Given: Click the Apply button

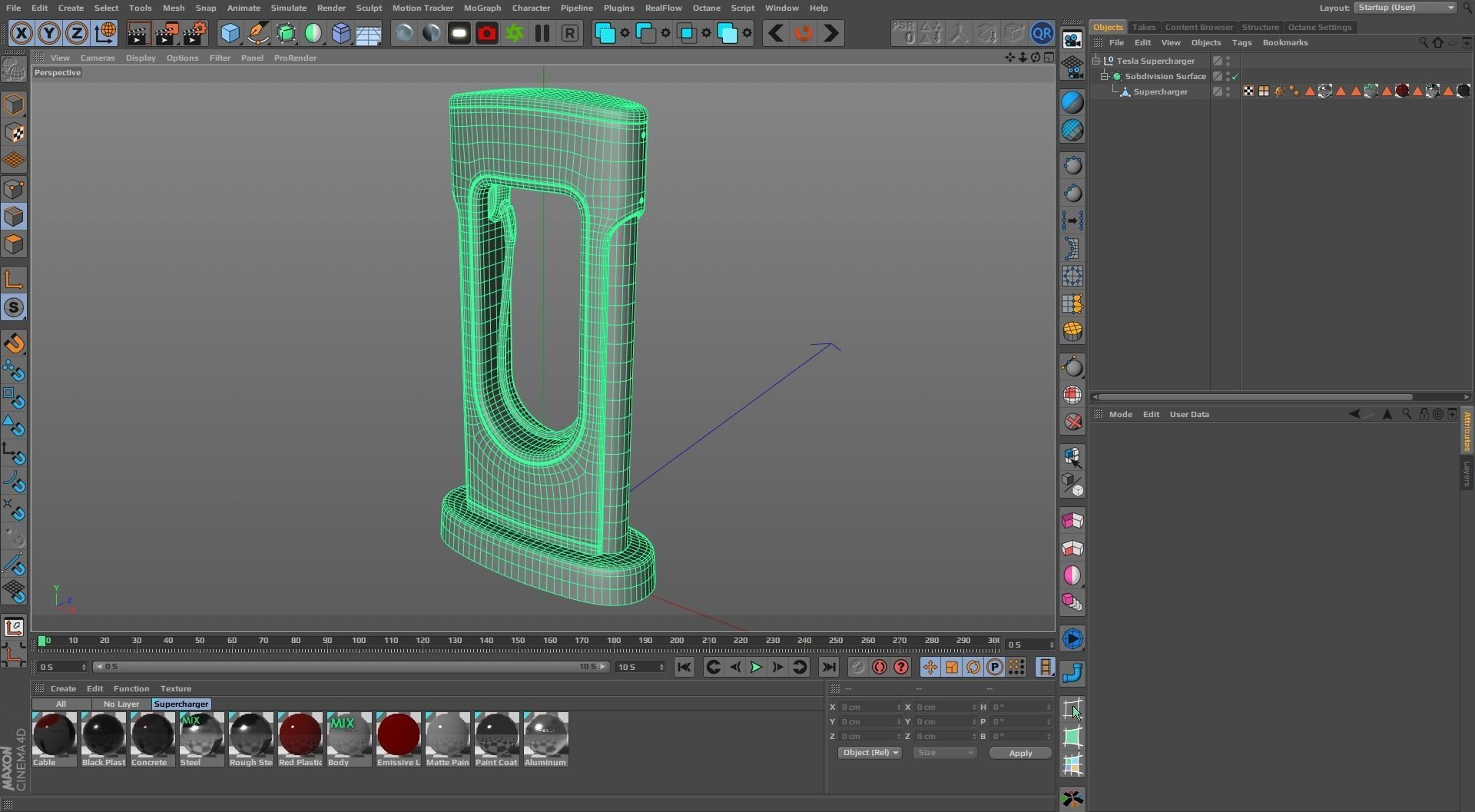Looking at the screenshot, I should (1020, 753).
